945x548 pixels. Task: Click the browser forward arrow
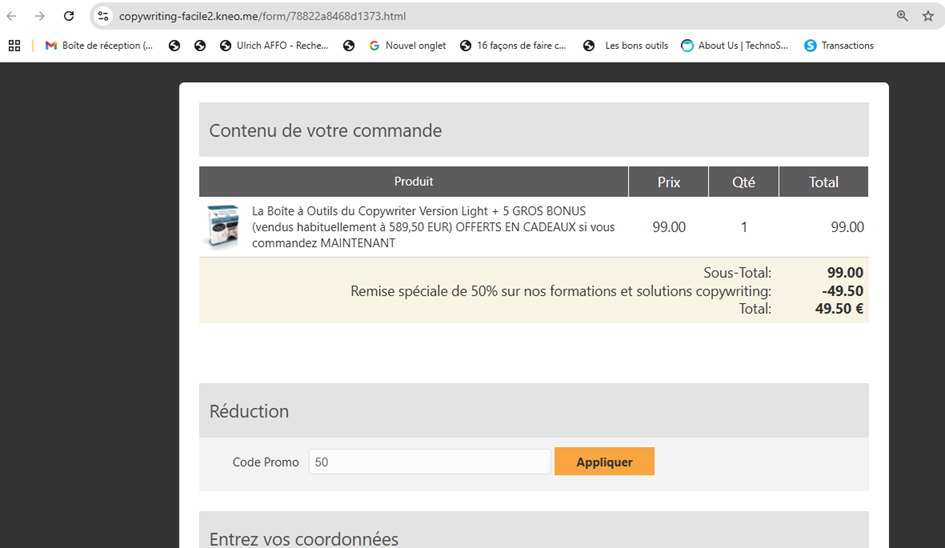point(40,16)
